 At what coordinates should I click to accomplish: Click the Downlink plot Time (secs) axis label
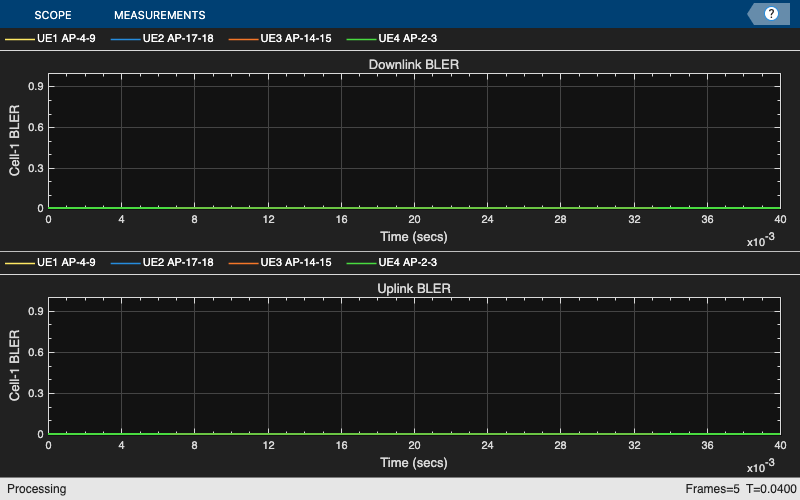point(414,237)
